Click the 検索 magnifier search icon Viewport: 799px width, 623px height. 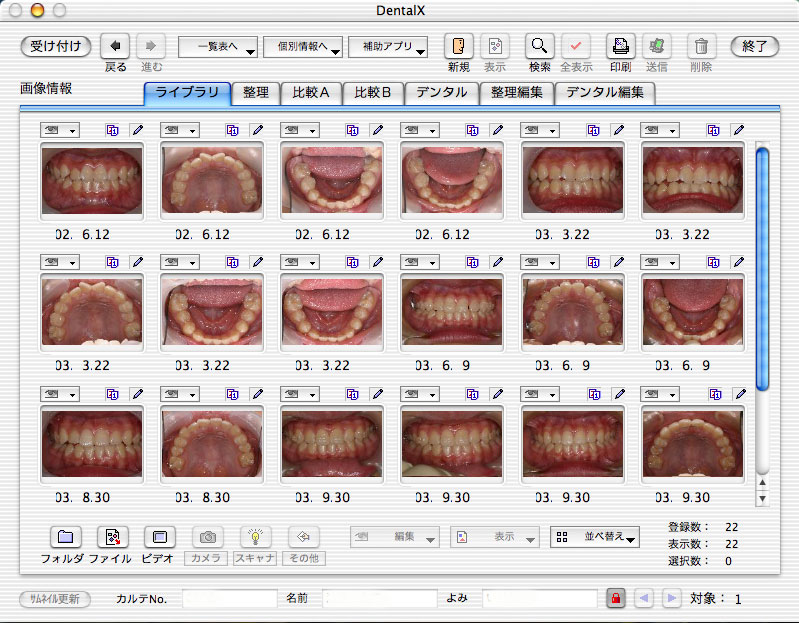pos(540,46)
